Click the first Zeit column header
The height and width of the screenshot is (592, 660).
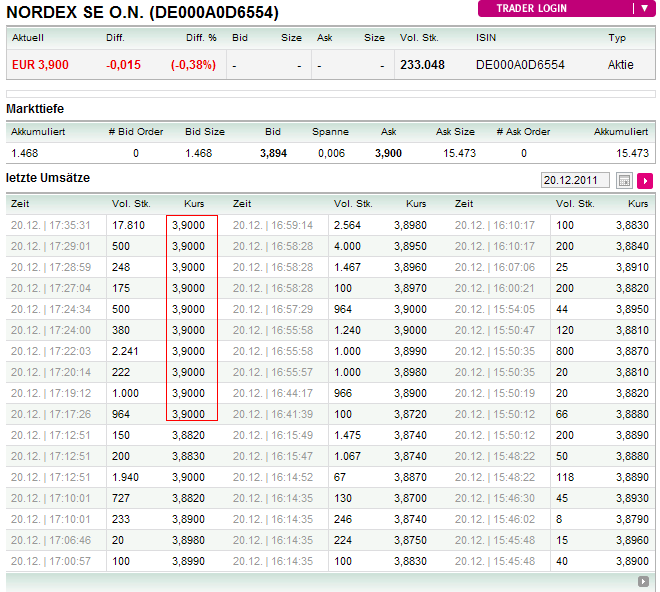click(x=20, y=204)
